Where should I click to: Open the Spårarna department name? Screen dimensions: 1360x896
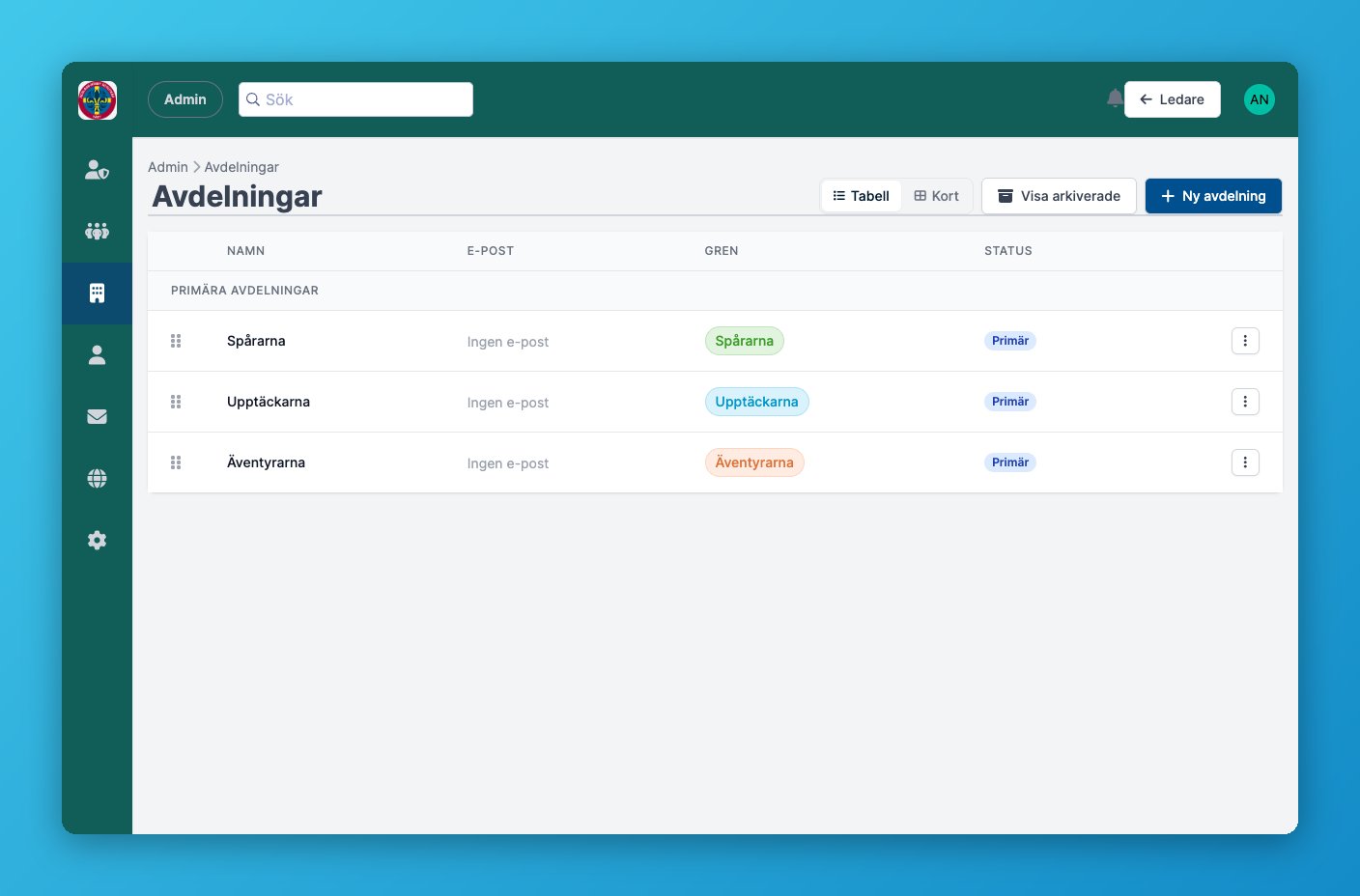[256, 341]
